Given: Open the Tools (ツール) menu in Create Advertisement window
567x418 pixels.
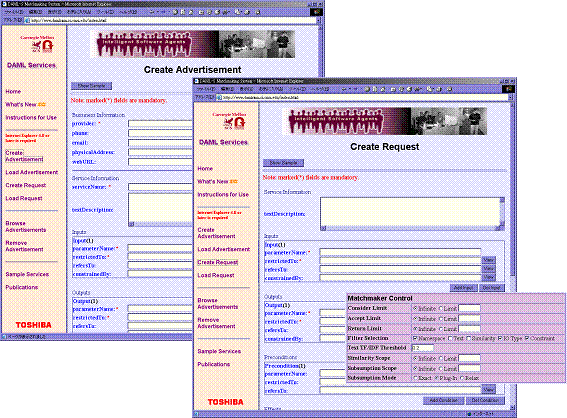Looking at the screenshot, I should (x=105, y=12).
